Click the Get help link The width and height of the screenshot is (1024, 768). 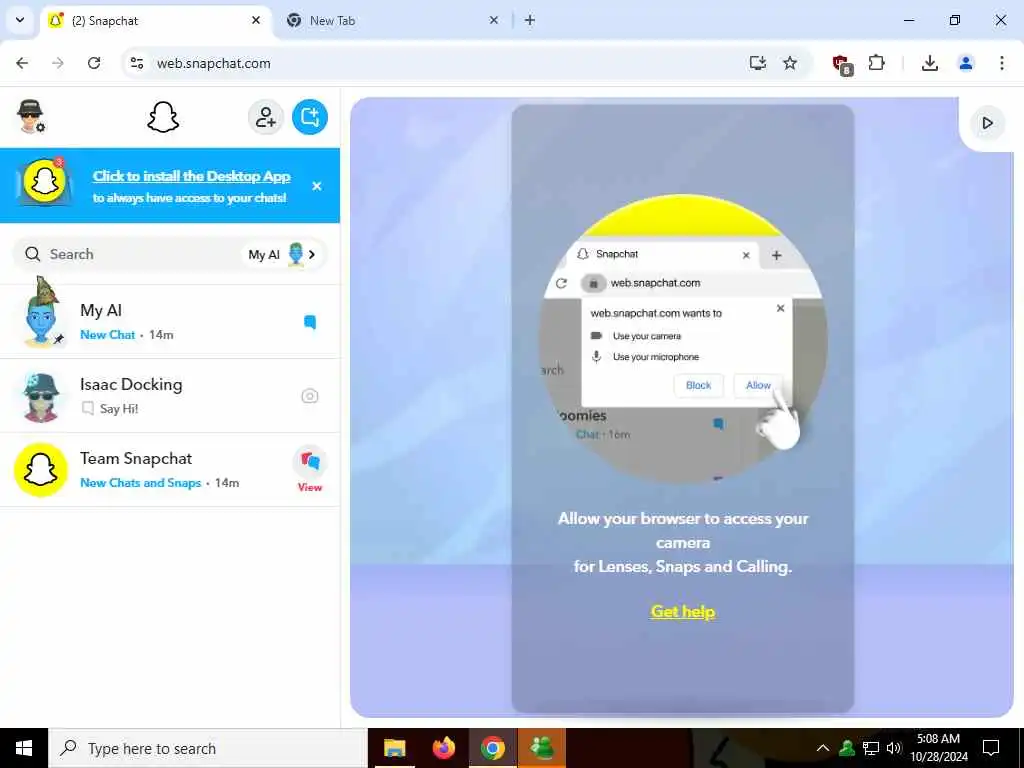pos(682,612)
